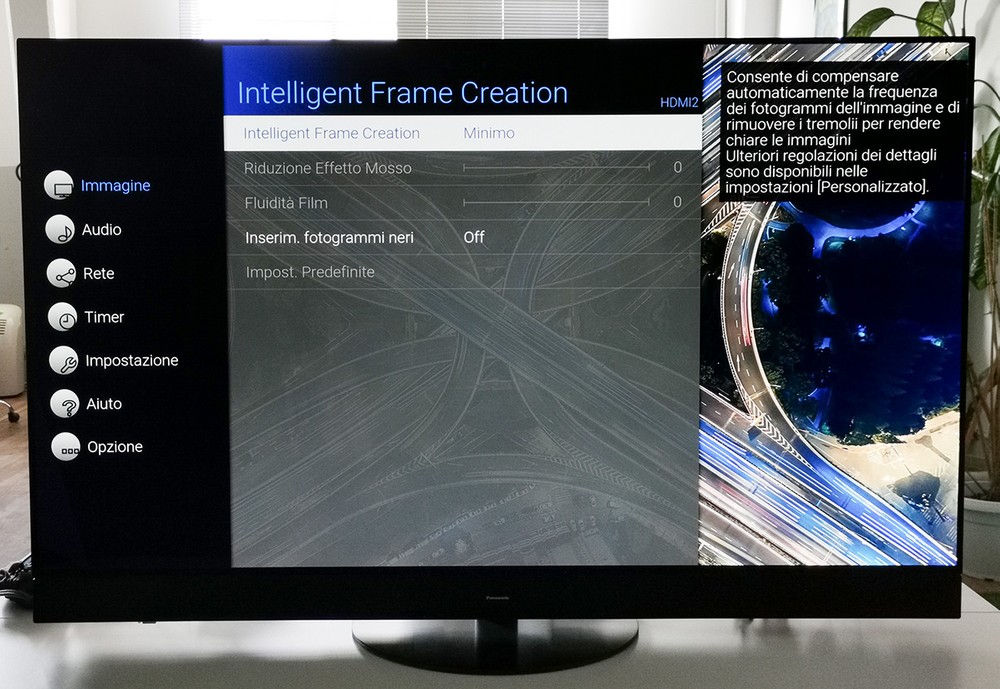Select the Inserim. fotogrammi neri label
The image size is (1000, 689).
(x=329, y=238)
